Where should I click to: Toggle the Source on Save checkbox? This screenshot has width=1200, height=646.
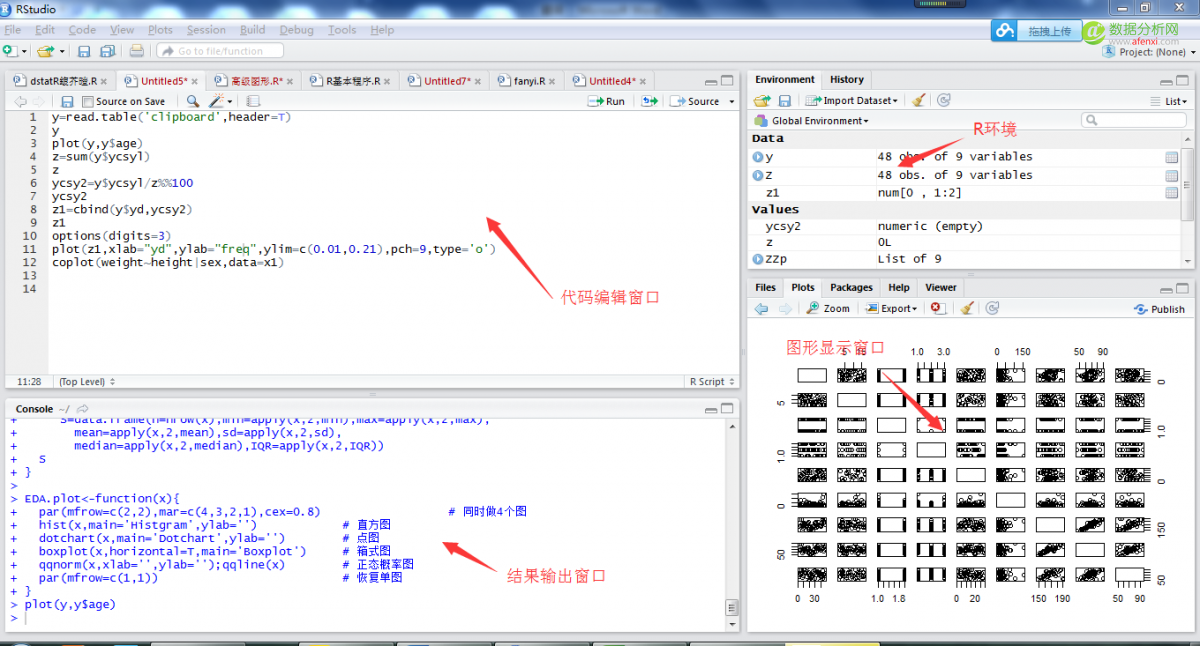pos(88,101)
